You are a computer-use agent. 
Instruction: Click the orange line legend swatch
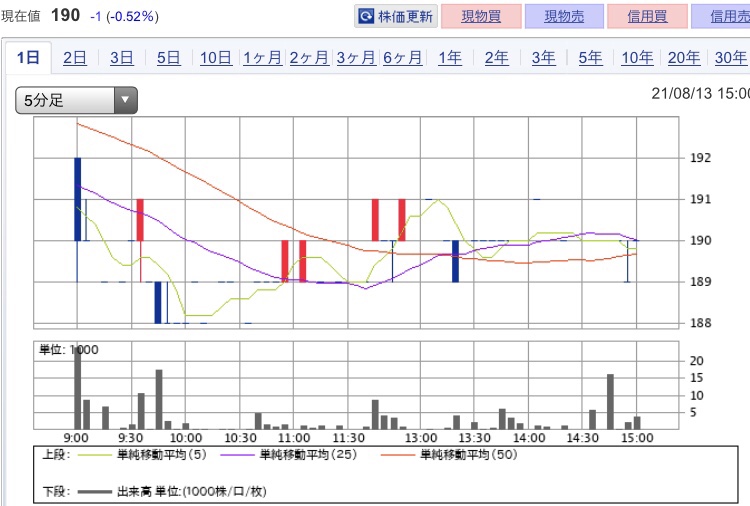click(398, 455)
